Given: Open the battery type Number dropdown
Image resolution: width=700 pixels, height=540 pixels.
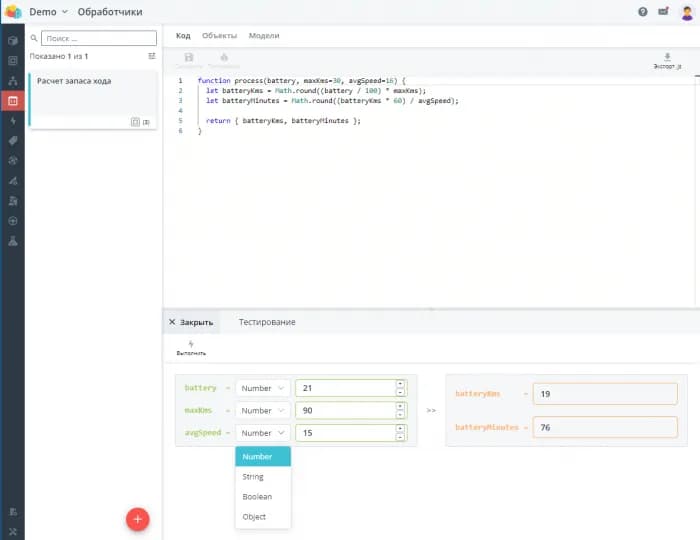Looking at the screenshot, I should pos(263,388).
